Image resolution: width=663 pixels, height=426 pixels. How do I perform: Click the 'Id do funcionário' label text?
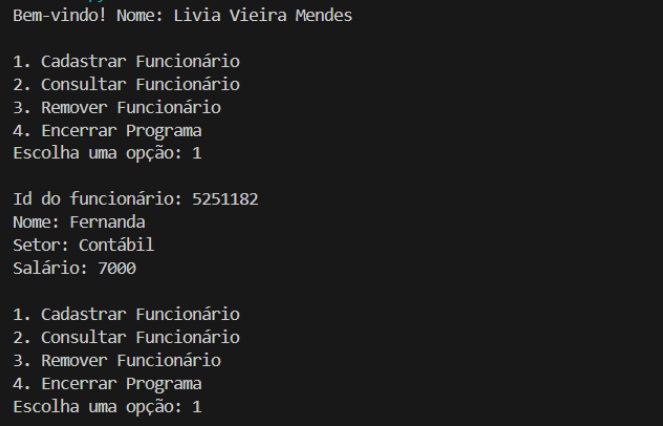(x=98, y=199)
